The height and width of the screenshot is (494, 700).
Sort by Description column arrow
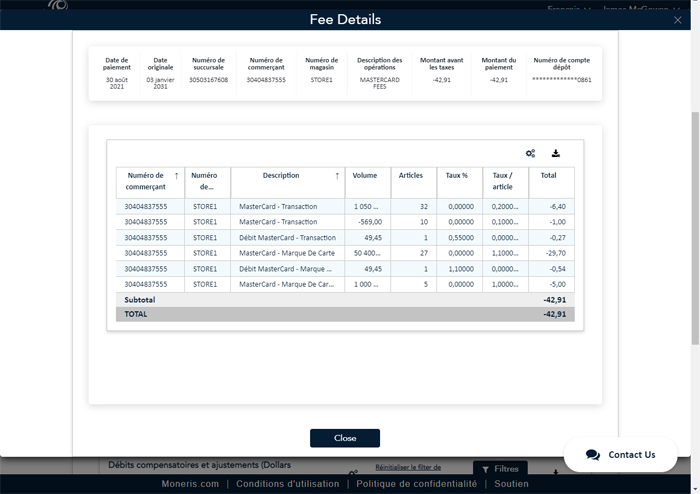point(337,176)
